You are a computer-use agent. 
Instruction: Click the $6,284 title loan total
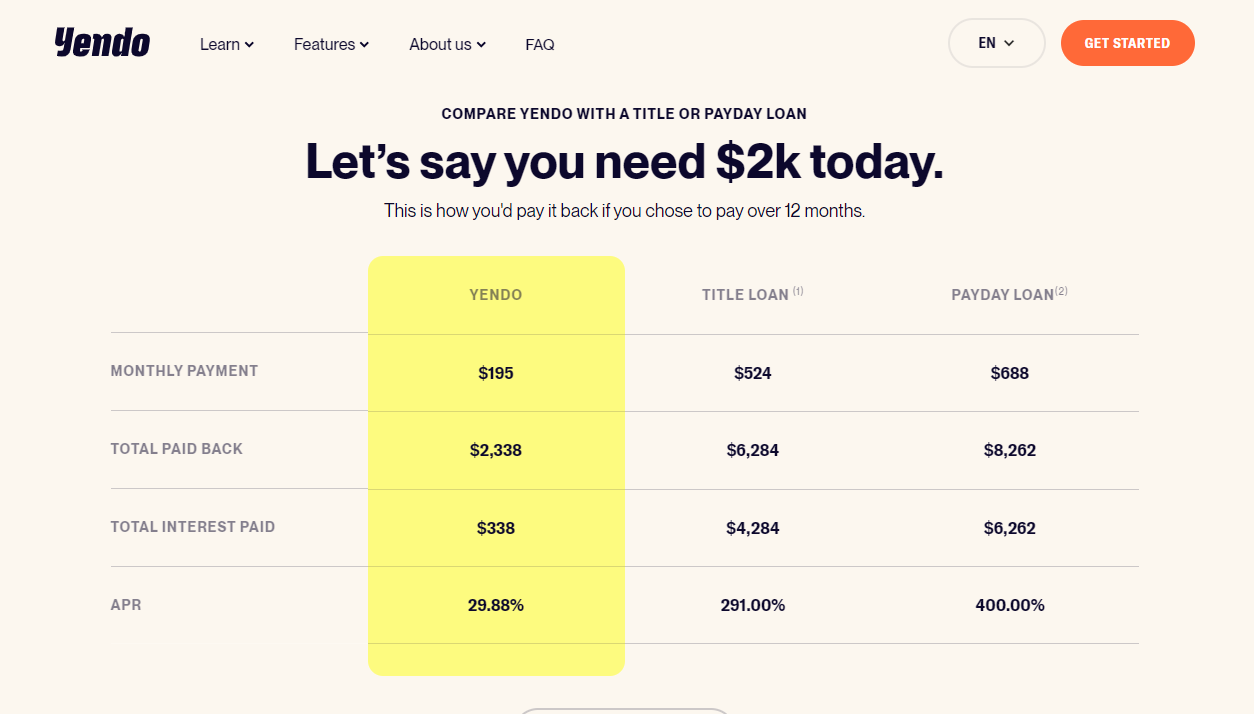tap(753, 450)
